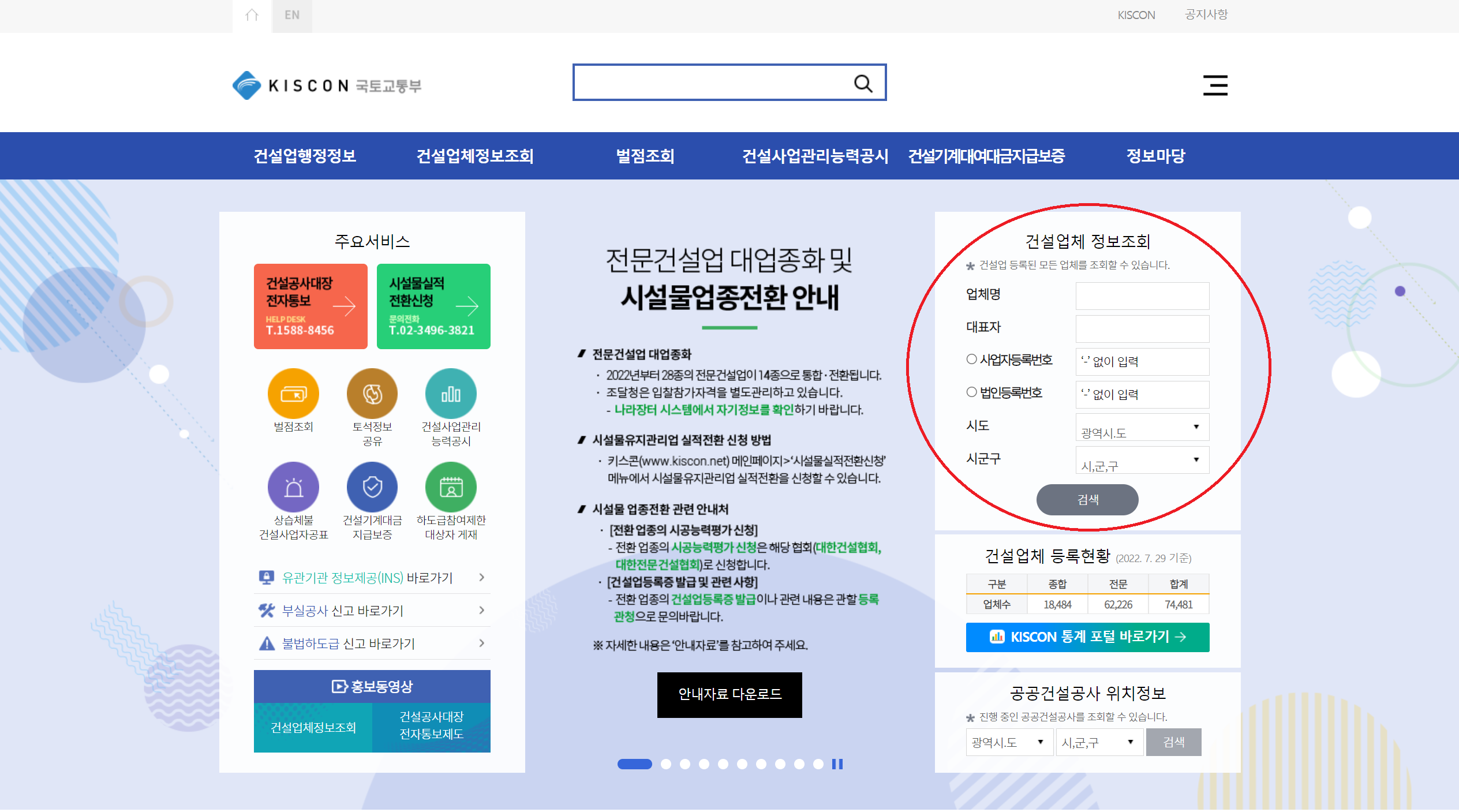Open 시도 광역시.도 dropdown in 건설업체 정보조회

pos(1142,427)
